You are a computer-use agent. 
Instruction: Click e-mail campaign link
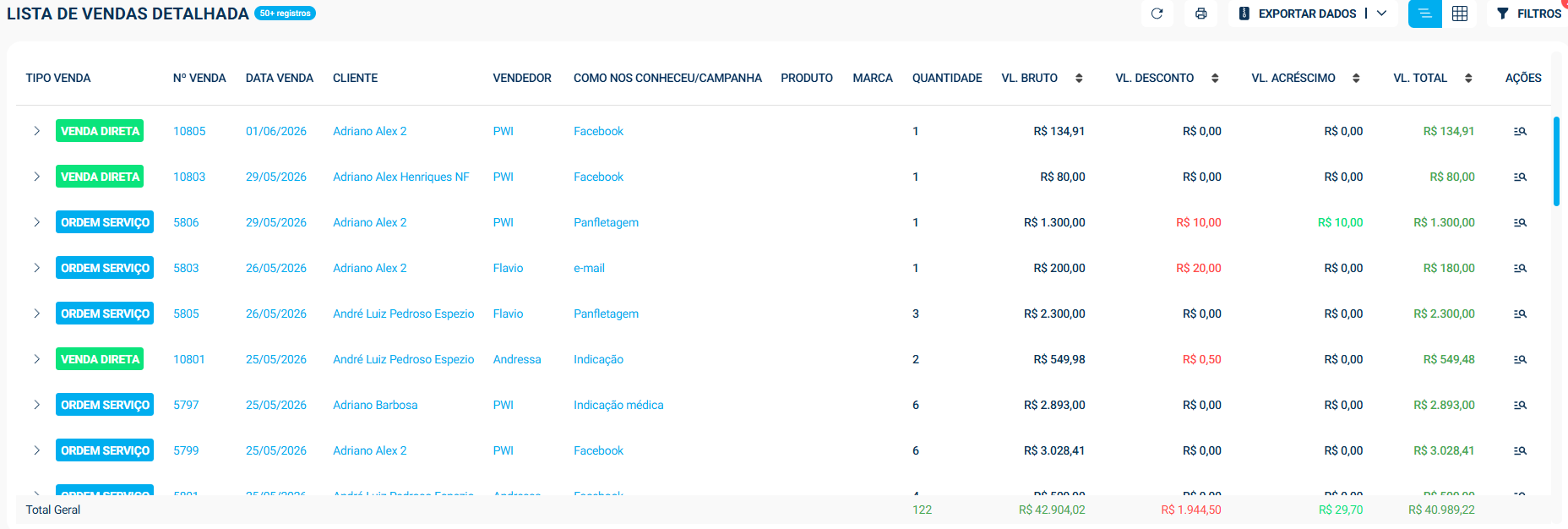589,268
